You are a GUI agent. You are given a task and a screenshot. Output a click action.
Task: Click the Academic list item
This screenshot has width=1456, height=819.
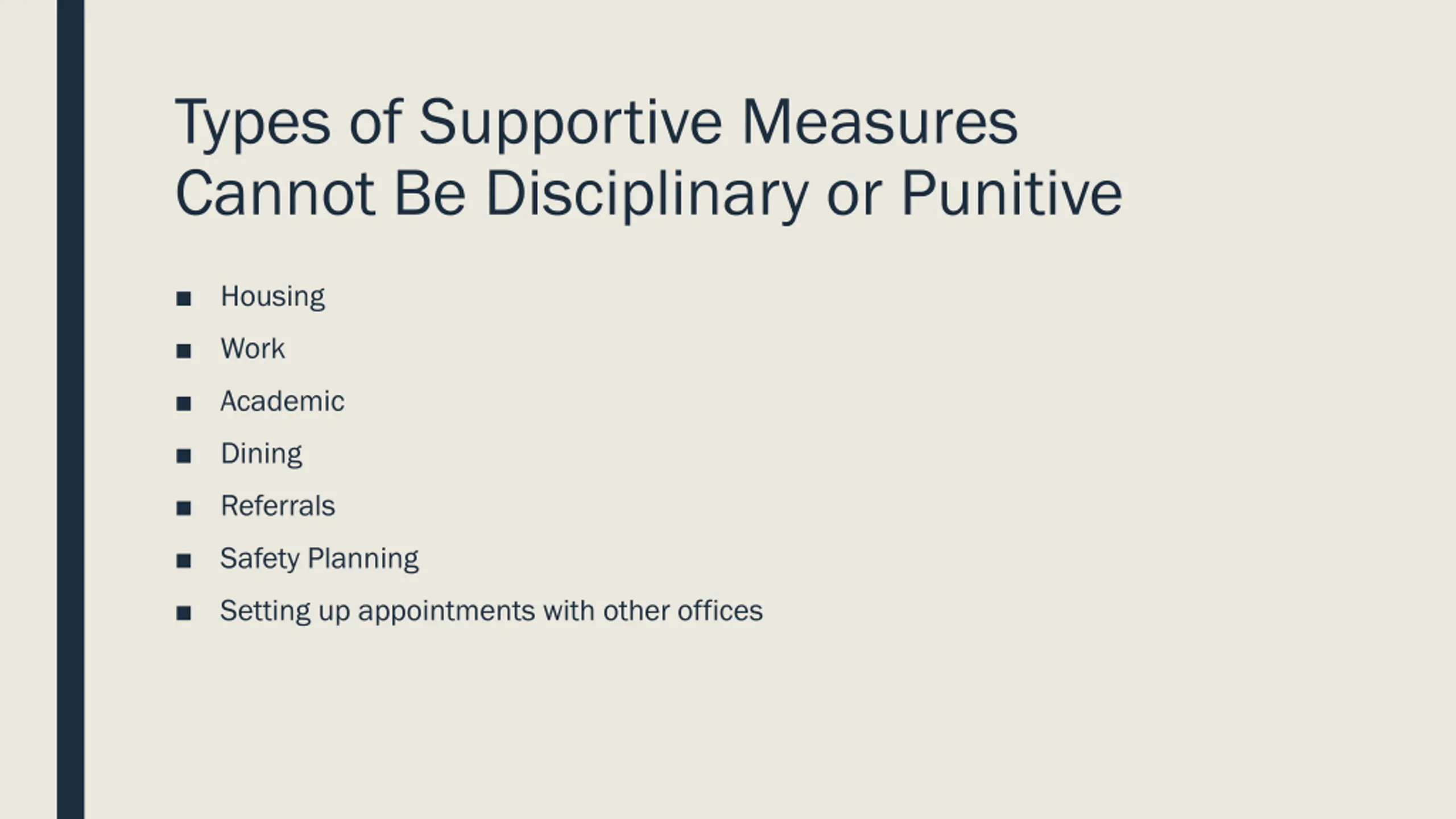point(282,401)
